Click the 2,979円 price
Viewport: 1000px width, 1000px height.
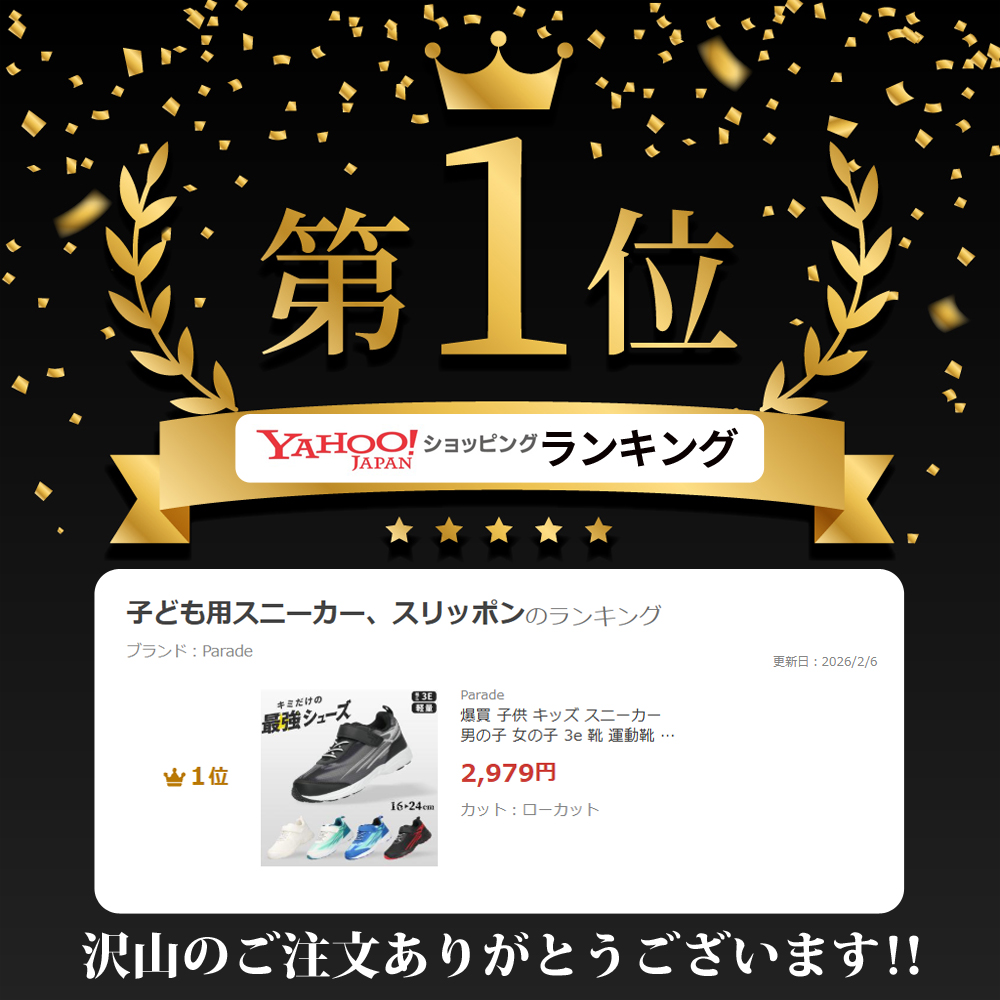tap(508, 773)
